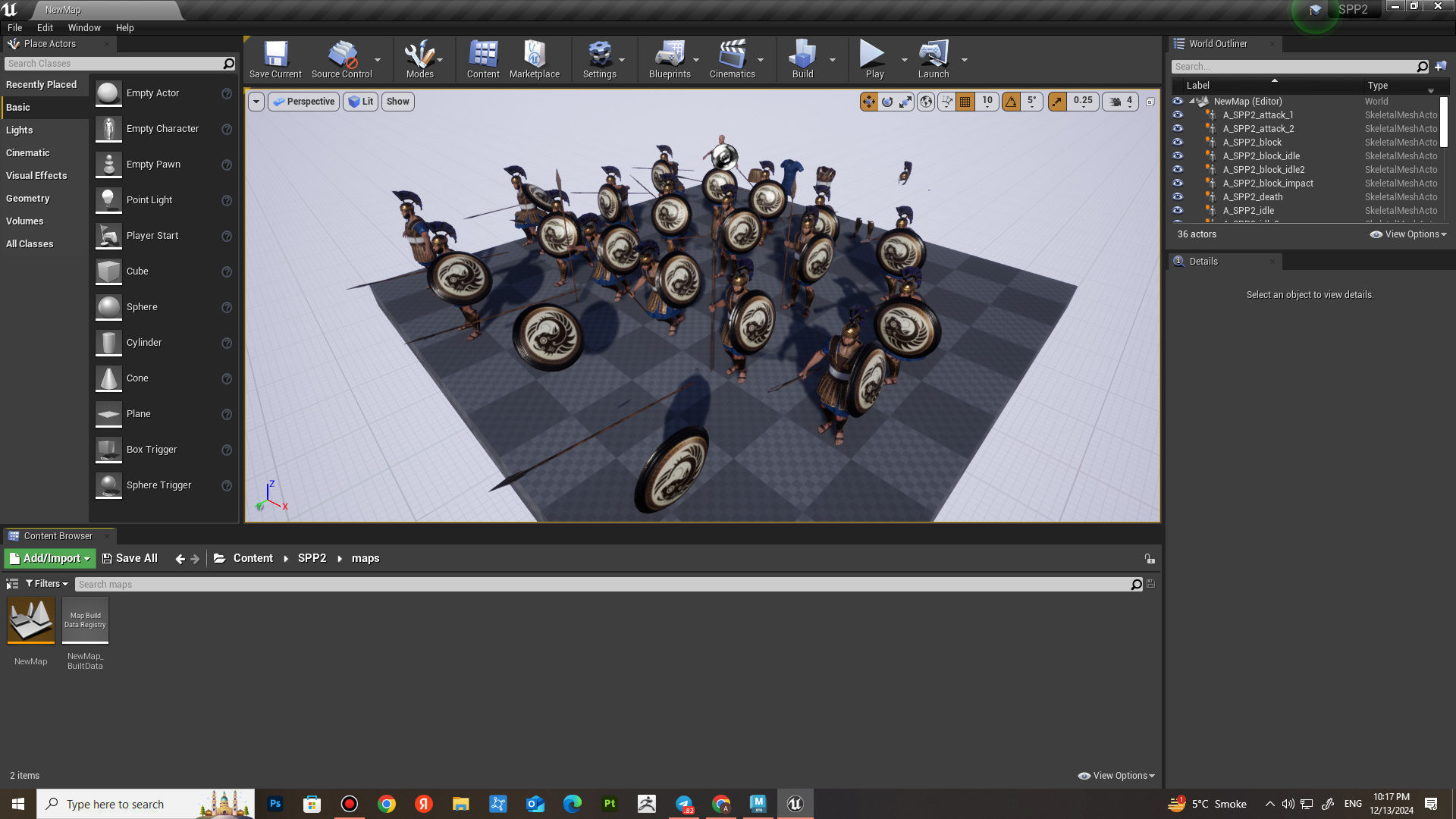Image resolution: width=1456 pixels, height=819 pixels.
Task: Open the Perspective viewport dropdown
Action: point(303,102)
